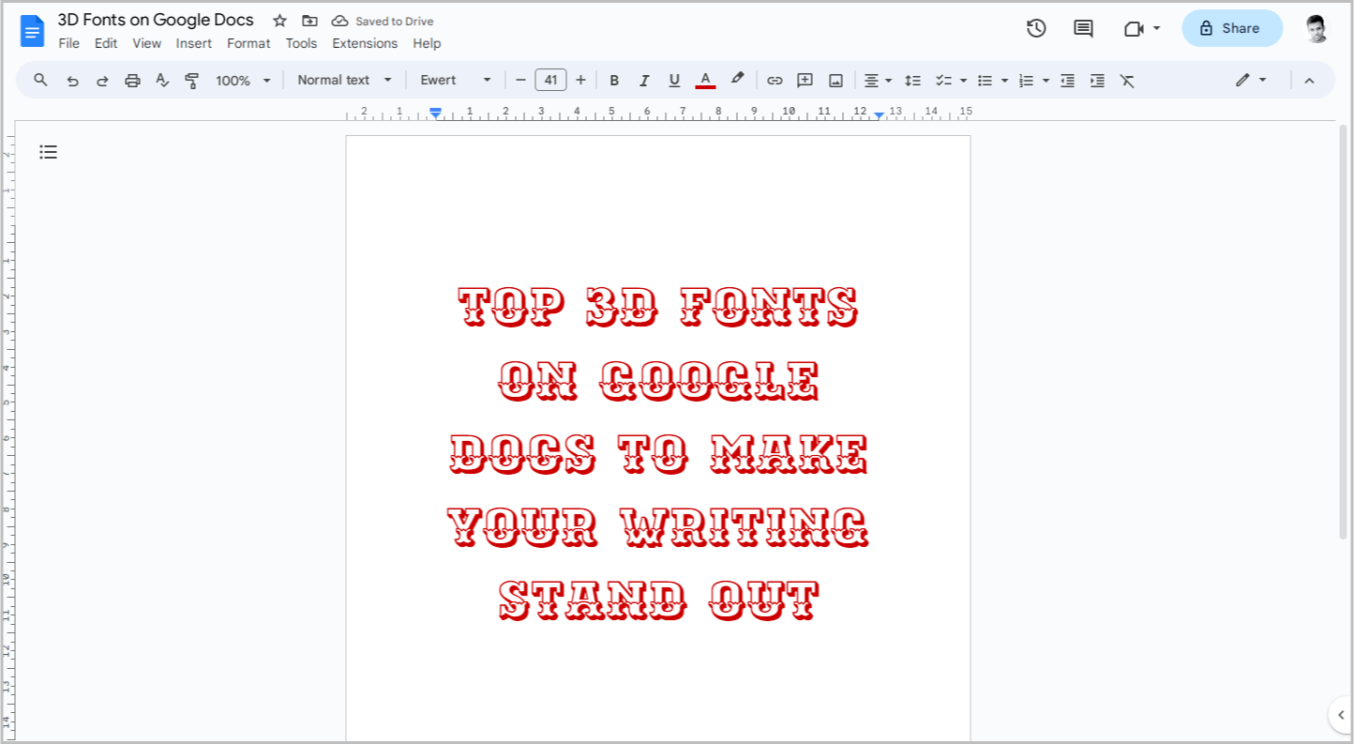Image resolution: width=1354 pixels, height=744 pixels.
Task: Open the Ewert font dropdown
Action: tap(456, 80)
